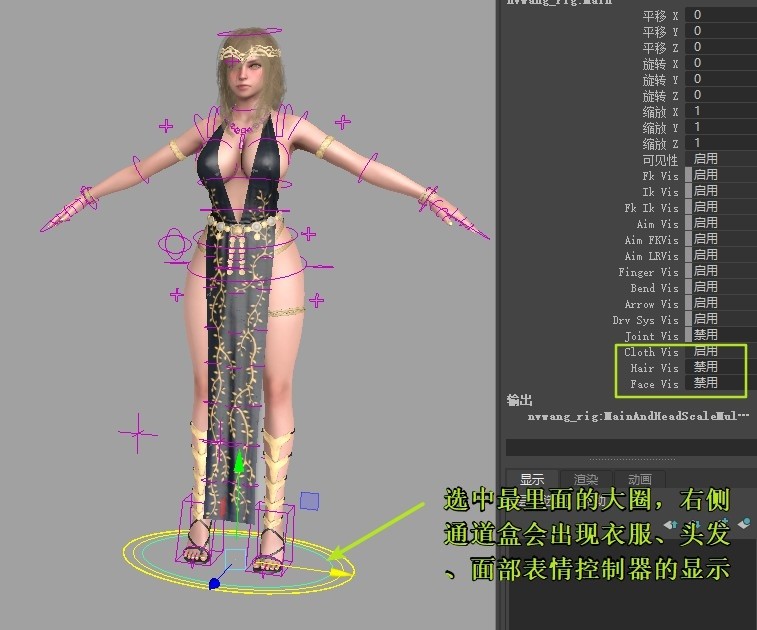Select the nvwang_rig:MainAndHeadScaleMul output node

pos(638,416)
